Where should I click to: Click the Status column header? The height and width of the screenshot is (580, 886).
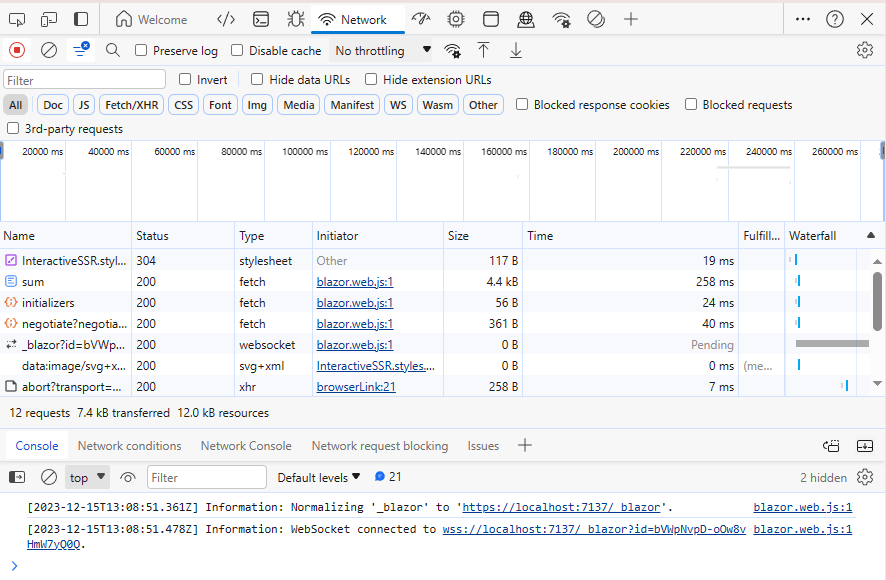coord(183,236)
